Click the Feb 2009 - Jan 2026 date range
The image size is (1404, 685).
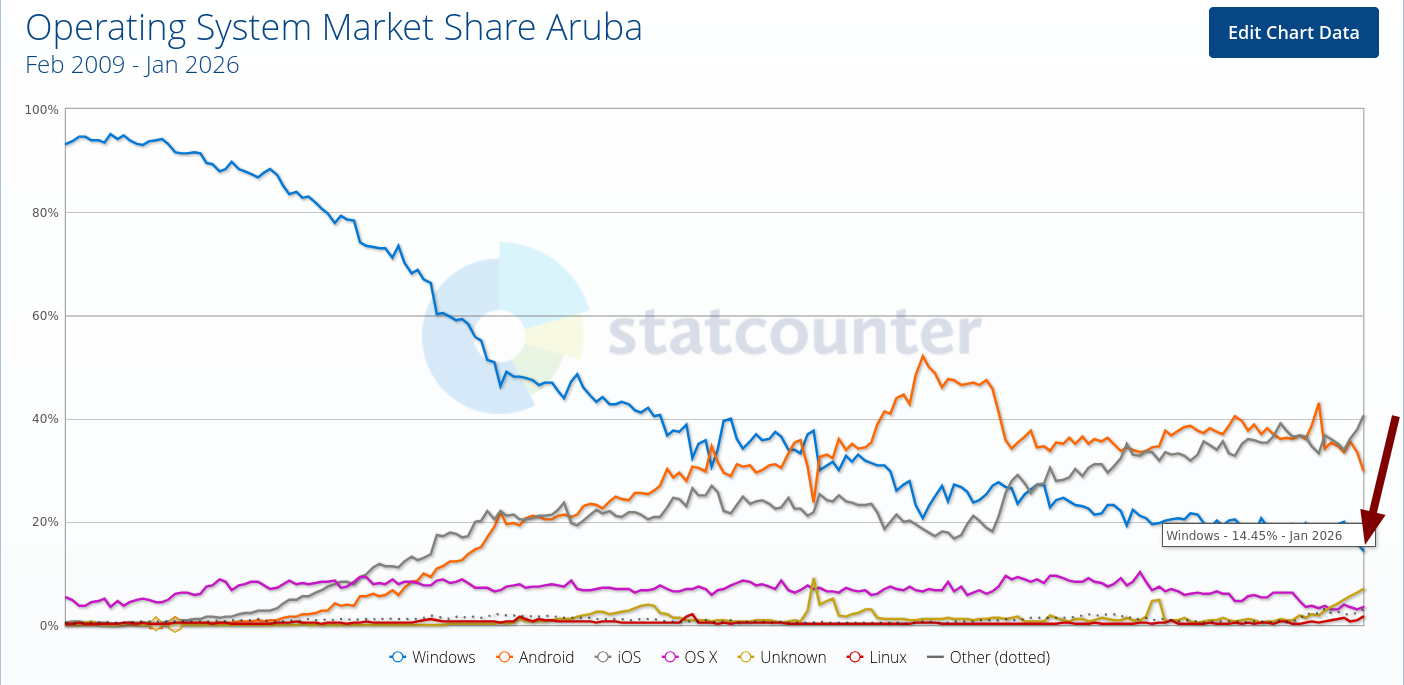pos(132,65)
